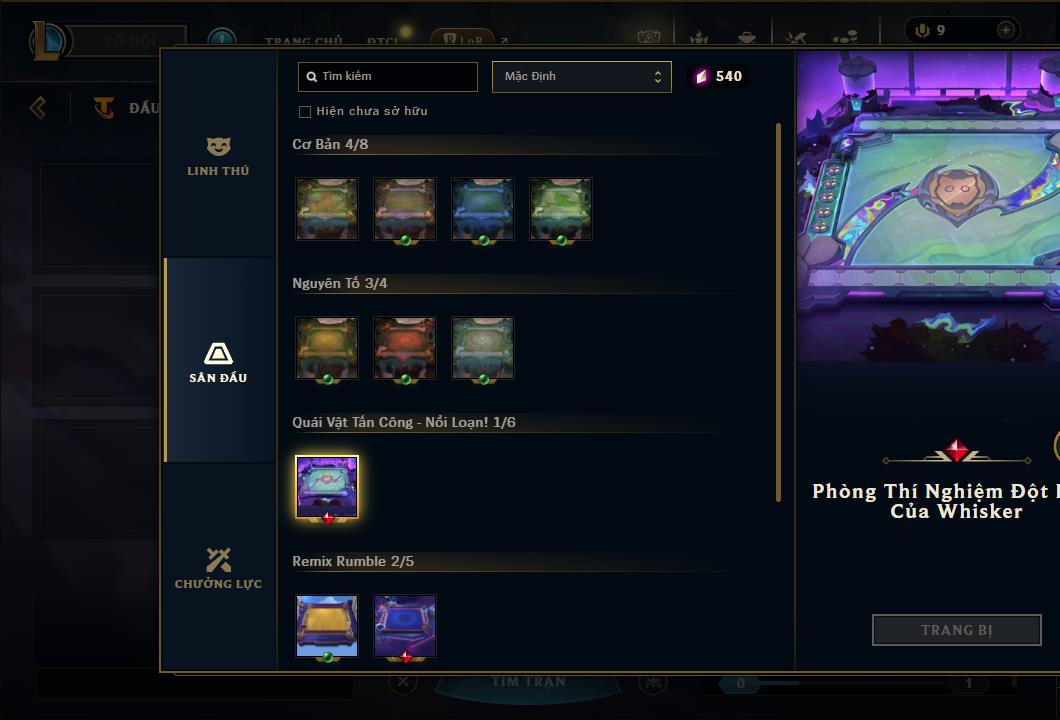1060x720 pixels.
Task: Expand the Mặc Định sort dropdown
Action: click(581, 76)
